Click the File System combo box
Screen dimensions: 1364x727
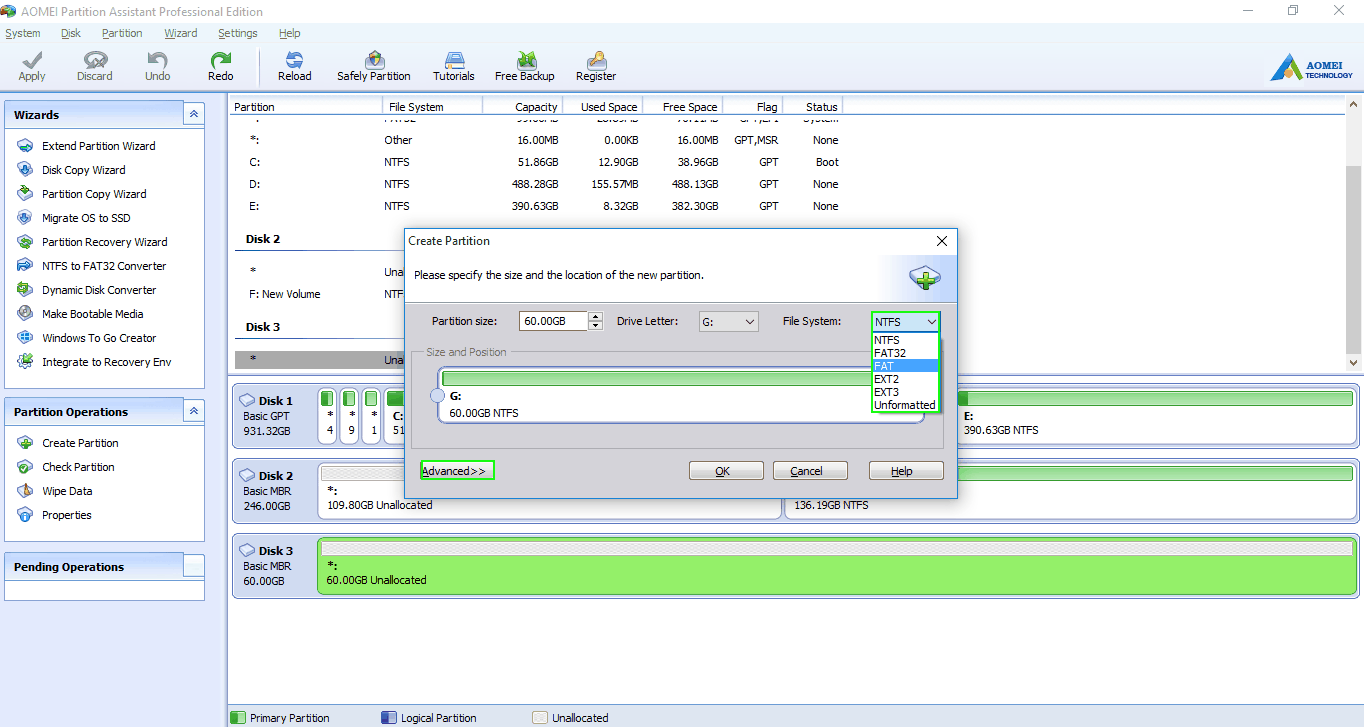pyautogui.click(x=906, y=322)
